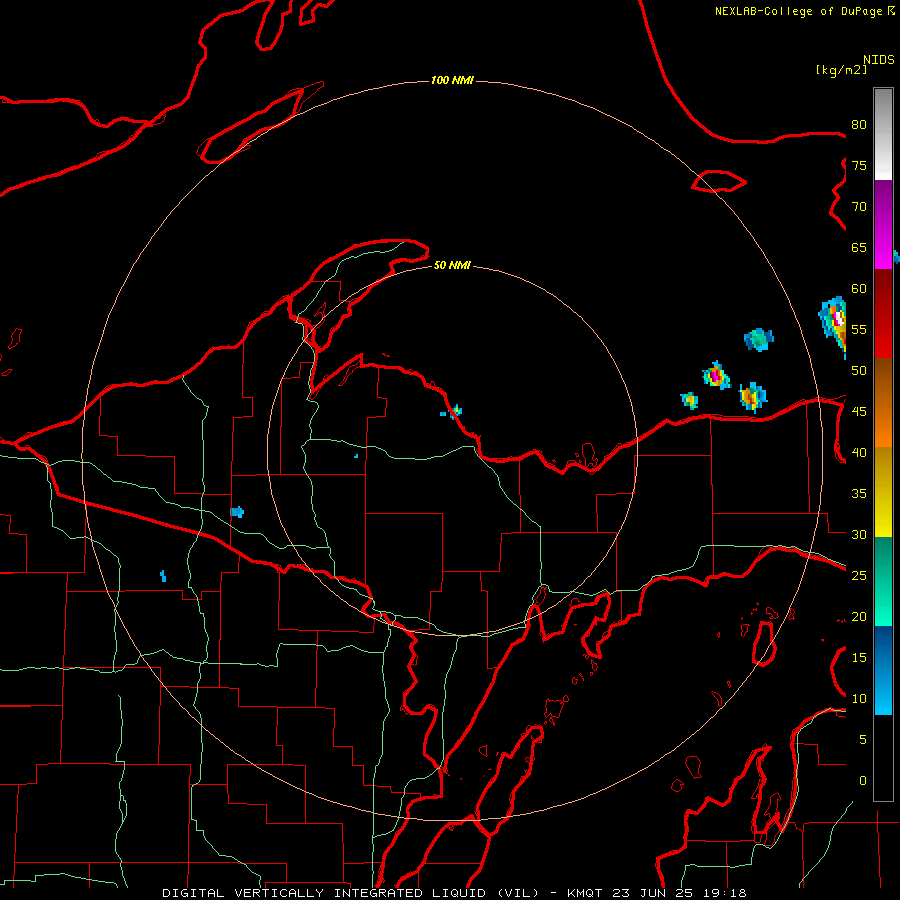Select the dark red band of the color bar

click(883, 314)
